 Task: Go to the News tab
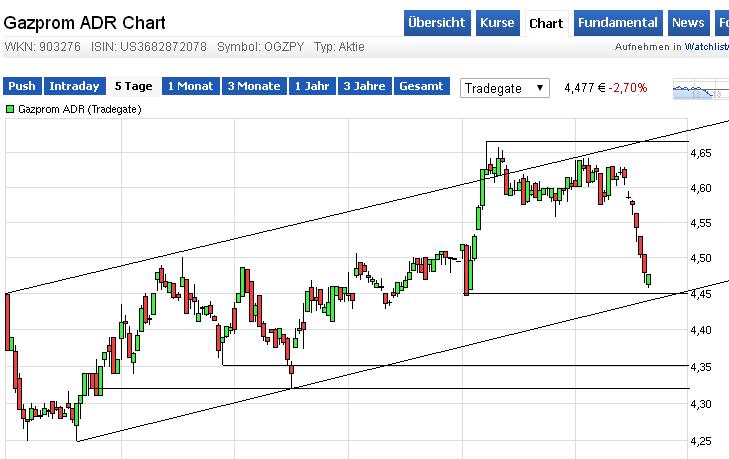[x=689, y=23]
